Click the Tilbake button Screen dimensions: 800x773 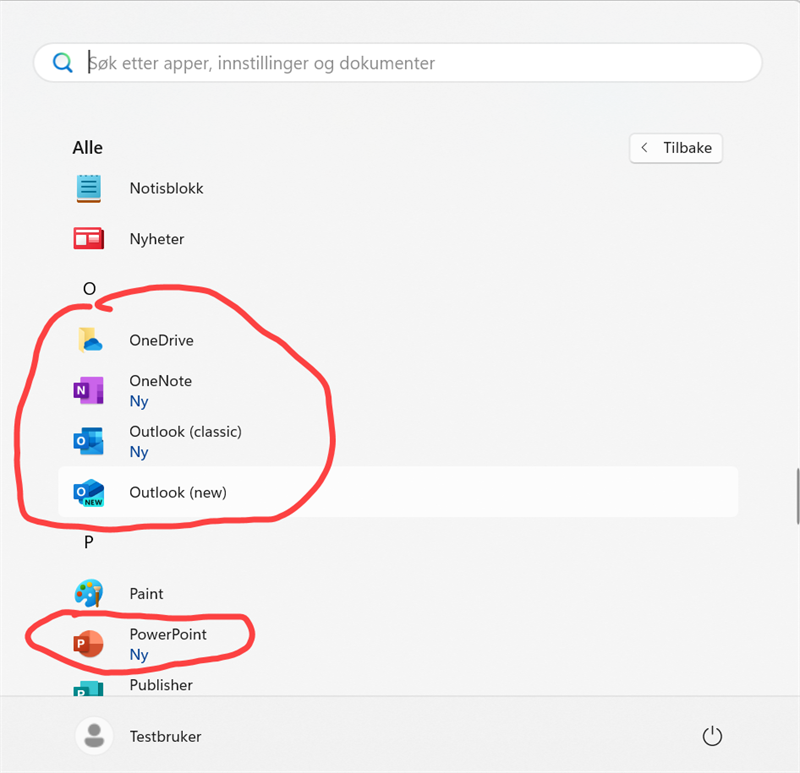pyautogui.click(x=676, y=148)
